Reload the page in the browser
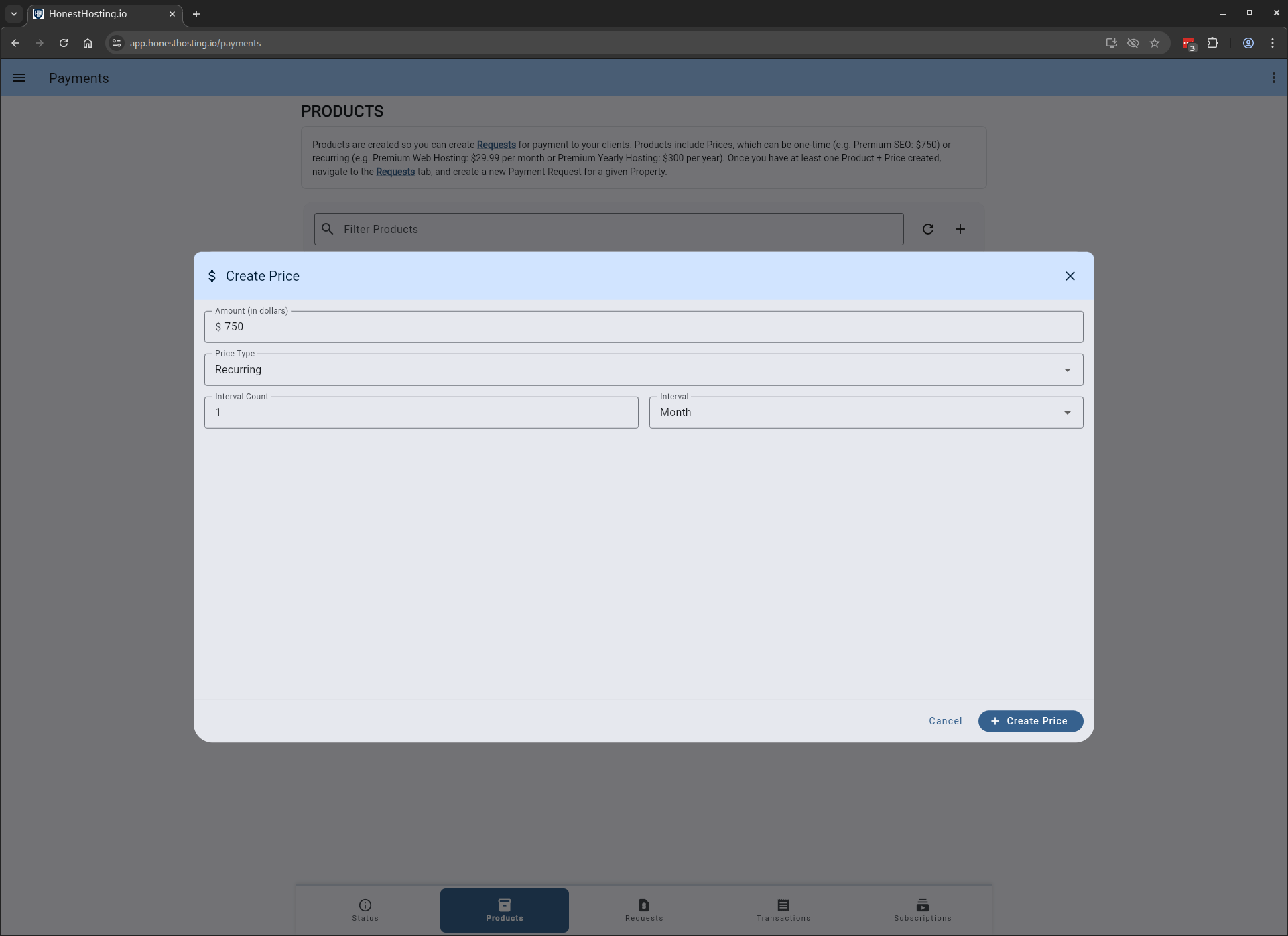The image size is (1288, 936). 64,43
